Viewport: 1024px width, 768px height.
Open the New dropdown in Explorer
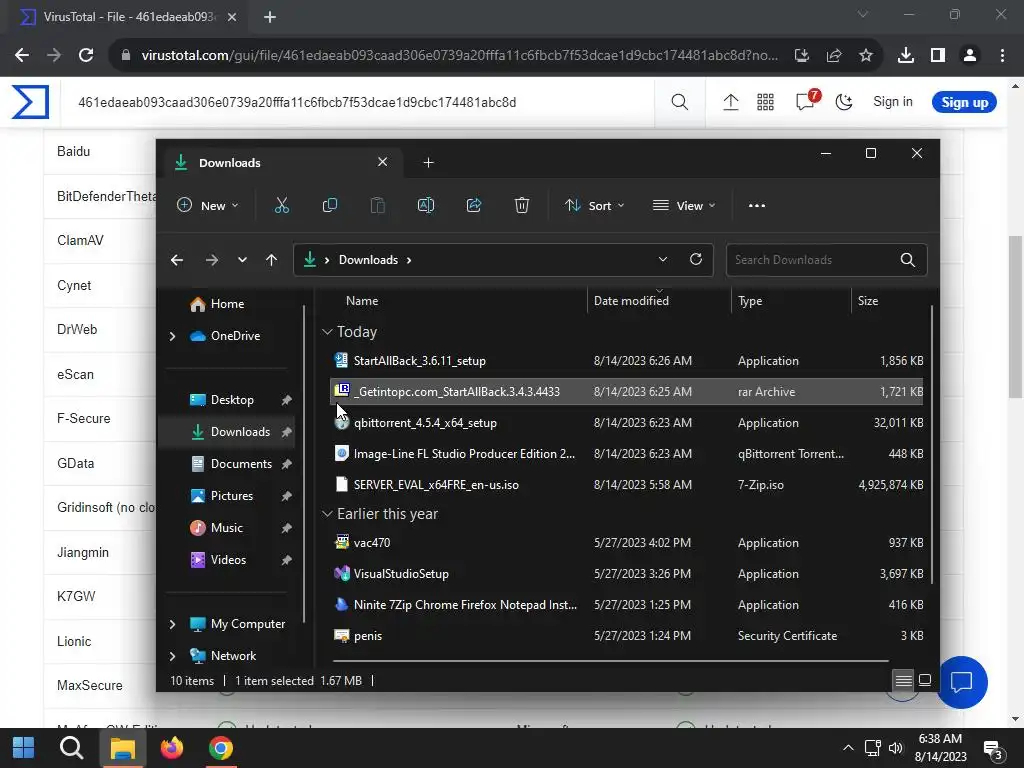(x=208, y=206)
